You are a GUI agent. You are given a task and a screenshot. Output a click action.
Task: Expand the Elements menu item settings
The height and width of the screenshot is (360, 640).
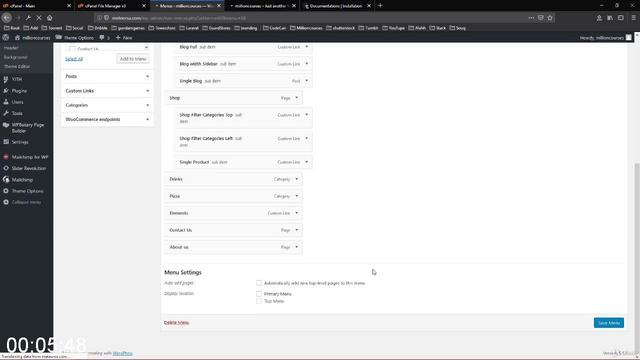coord(297,213)
